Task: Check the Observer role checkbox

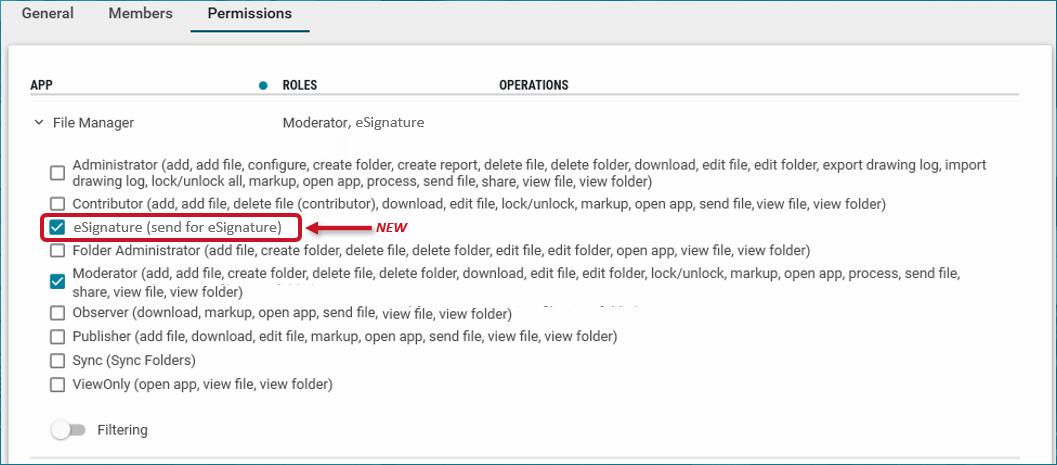Action: click(58, 314)
